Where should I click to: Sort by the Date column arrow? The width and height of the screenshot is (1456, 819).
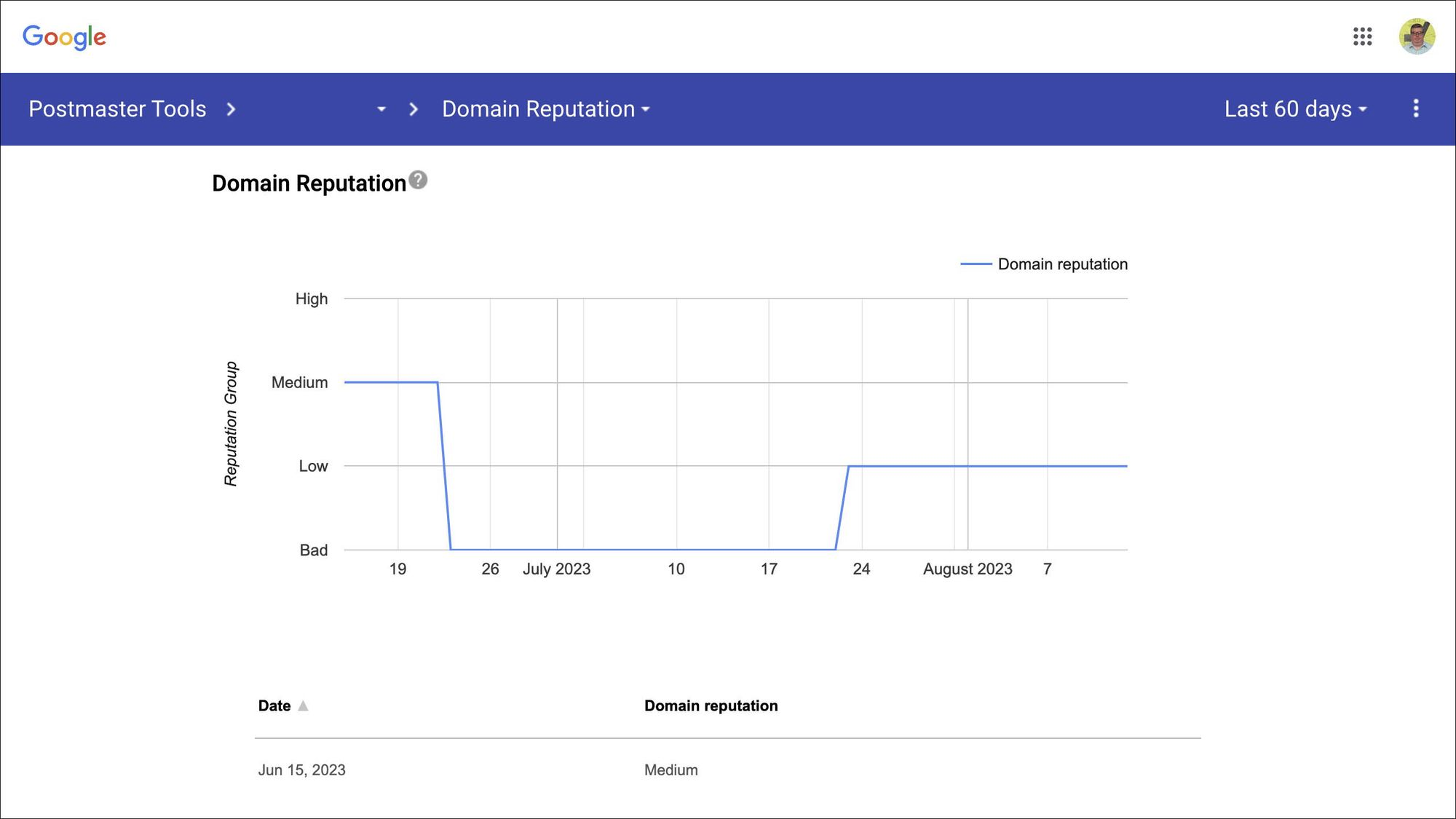304,705
